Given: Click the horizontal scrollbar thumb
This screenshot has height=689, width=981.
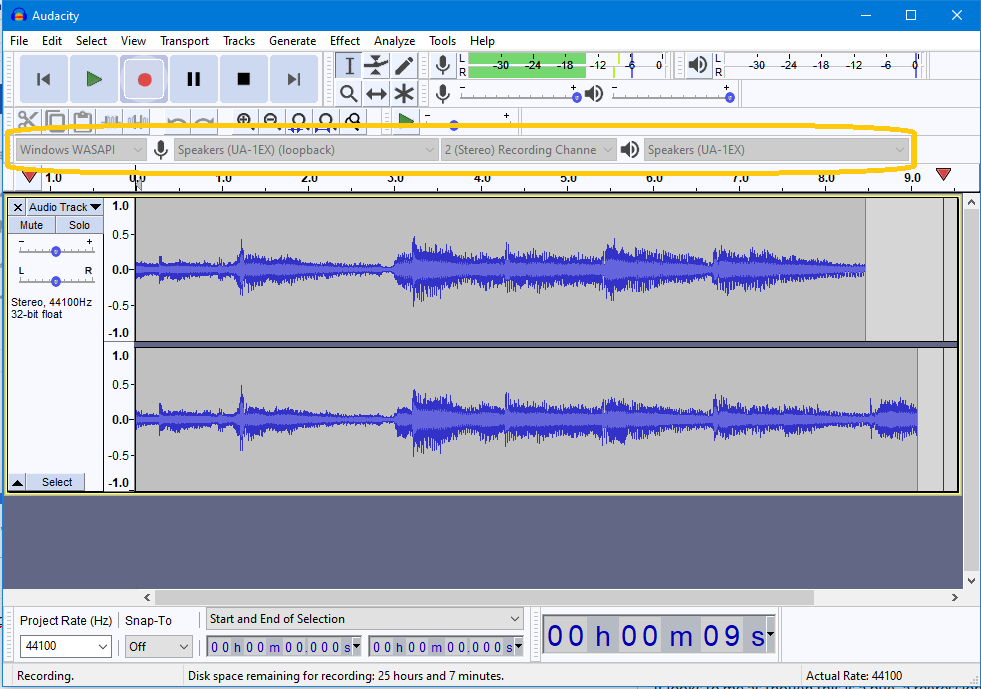Looking at the screenshot, I should pos(484,598).
